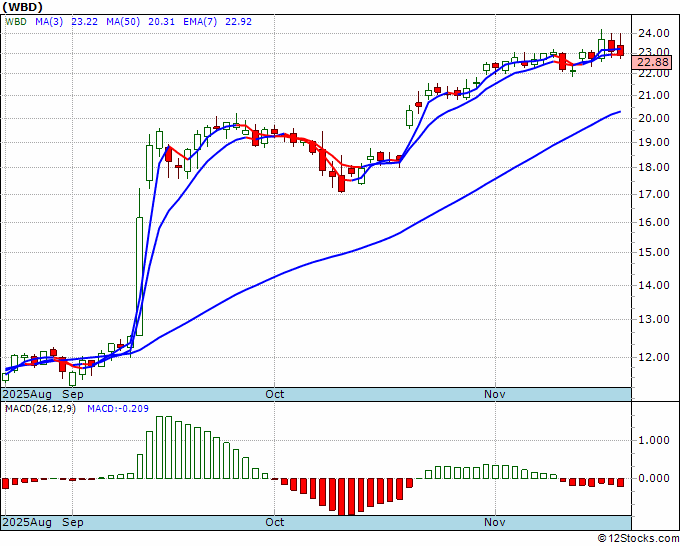Click the Sep label on MACD axis
The height and width of the screenshot is (546, 680).
[x=72, y=522]
